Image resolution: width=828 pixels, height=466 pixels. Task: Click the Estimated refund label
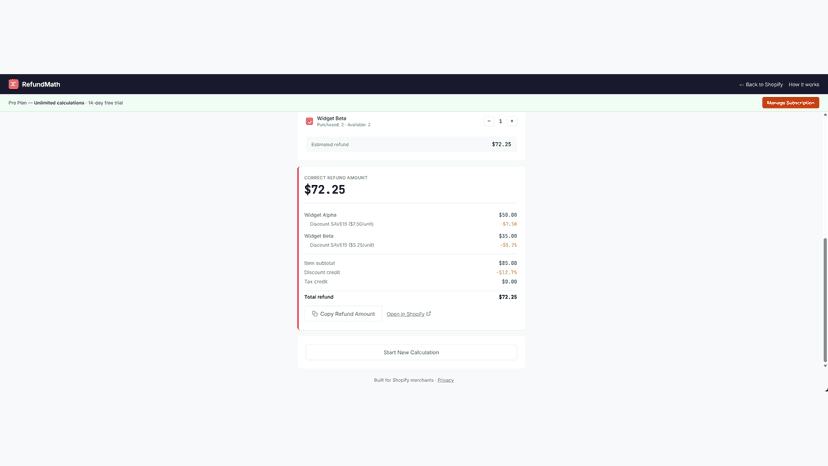[330, 144]
